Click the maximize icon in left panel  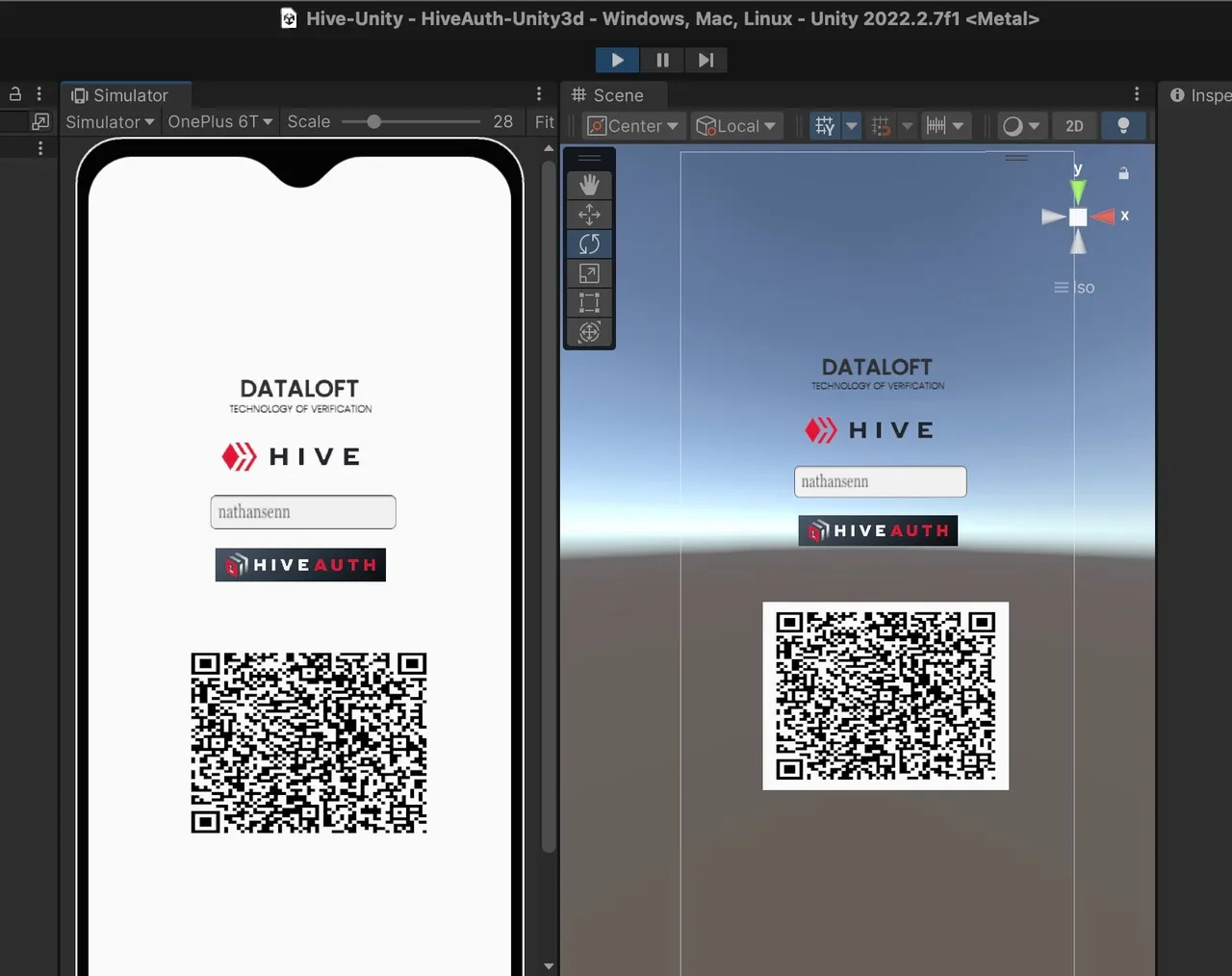[40, 121]
